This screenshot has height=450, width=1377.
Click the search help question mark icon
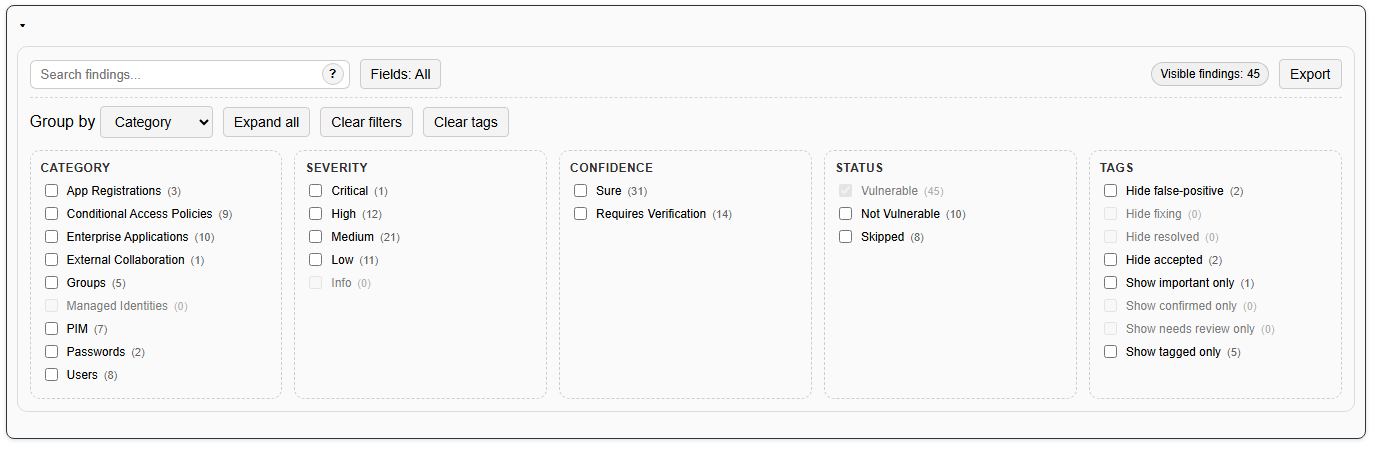pos(332,74)
